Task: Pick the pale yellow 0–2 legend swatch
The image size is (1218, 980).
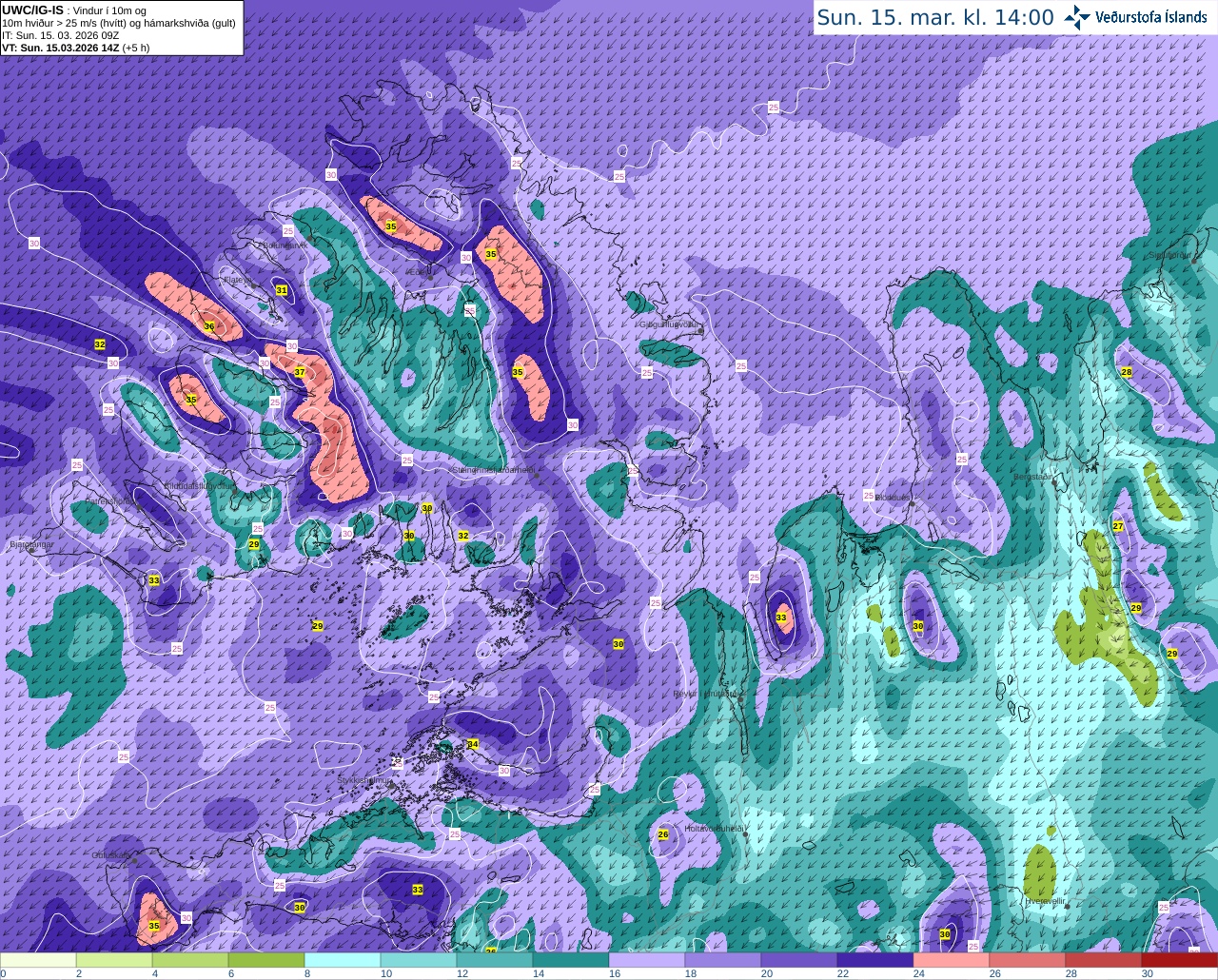Action: (x=38, y=960)
